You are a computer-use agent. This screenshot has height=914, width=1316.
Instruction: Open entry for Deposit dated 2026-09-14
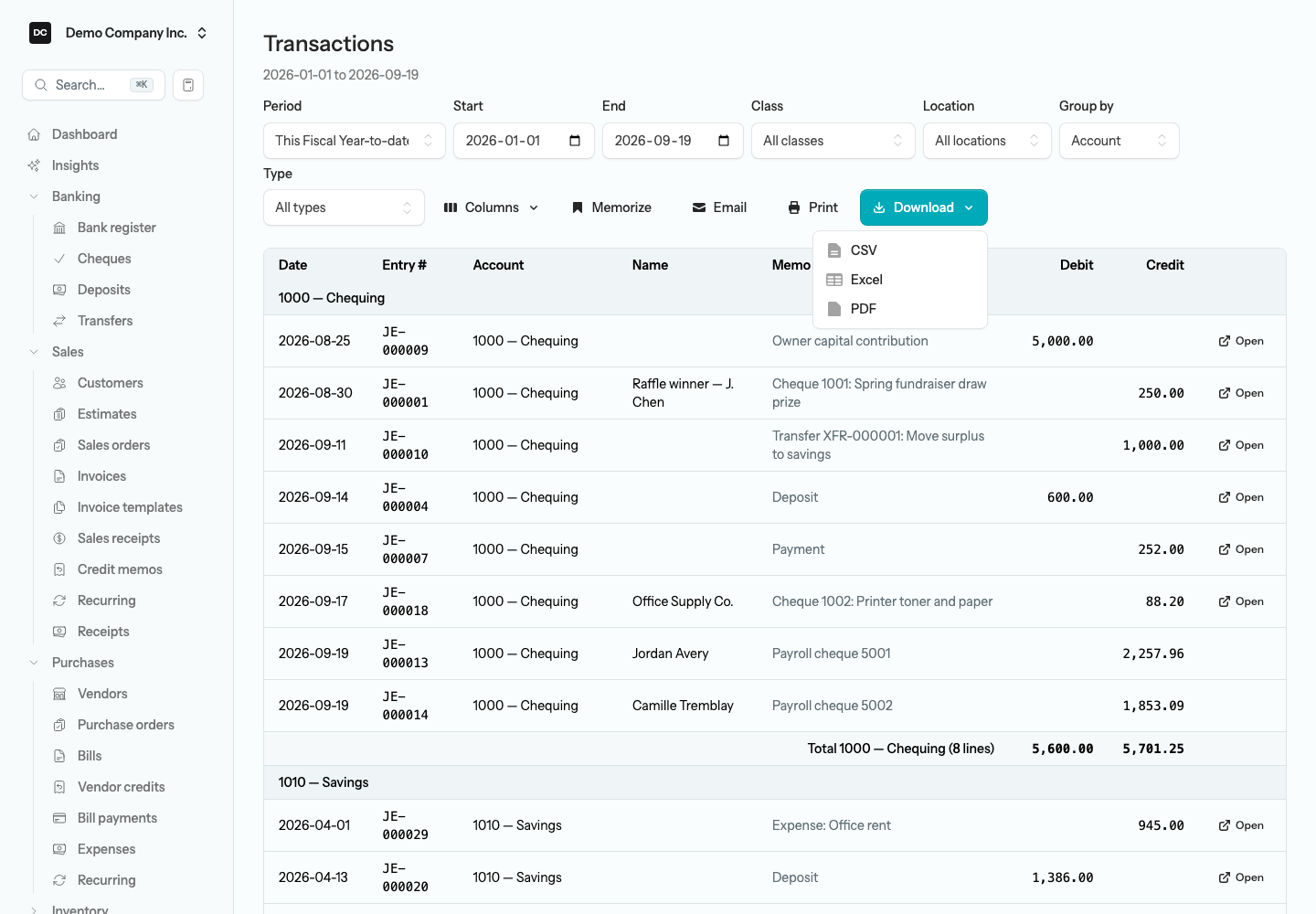point(1241,497)
